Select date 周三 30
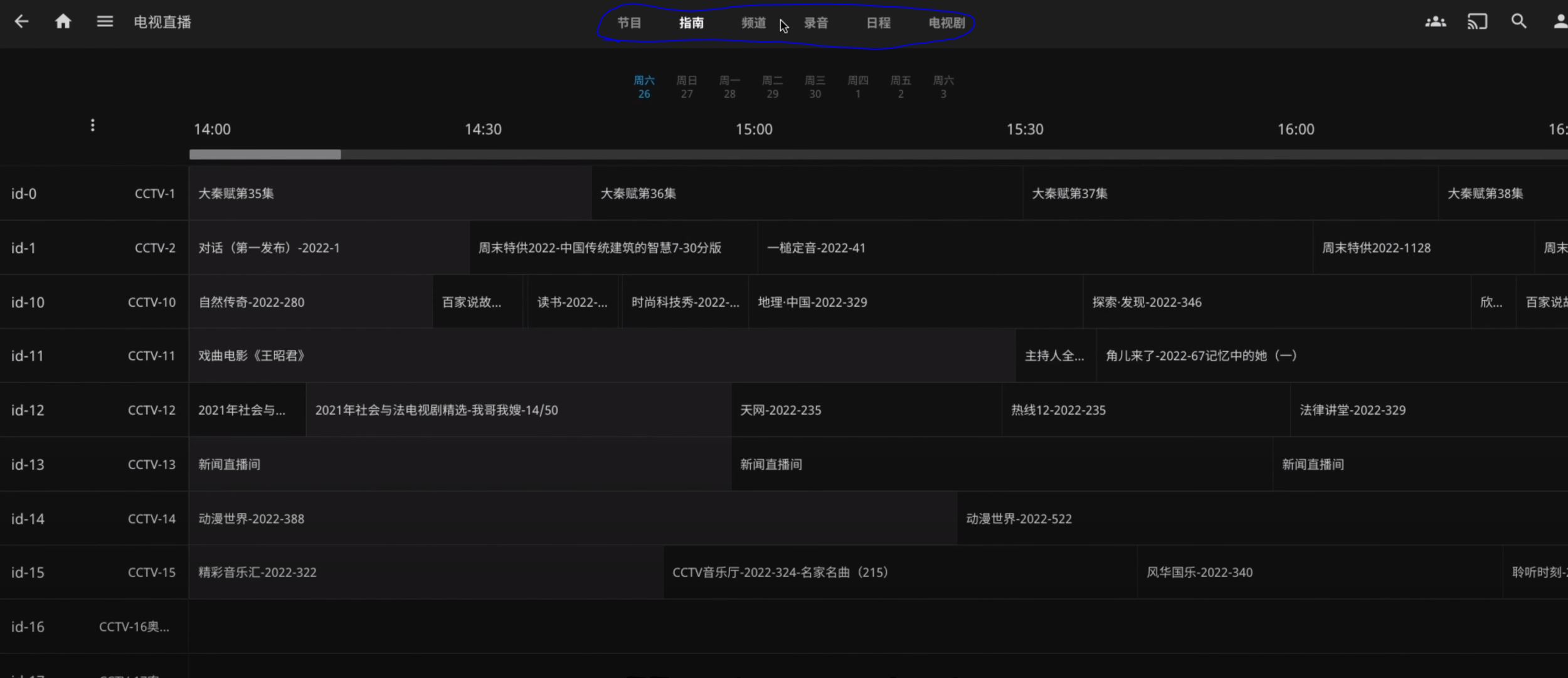 (815, 87)
